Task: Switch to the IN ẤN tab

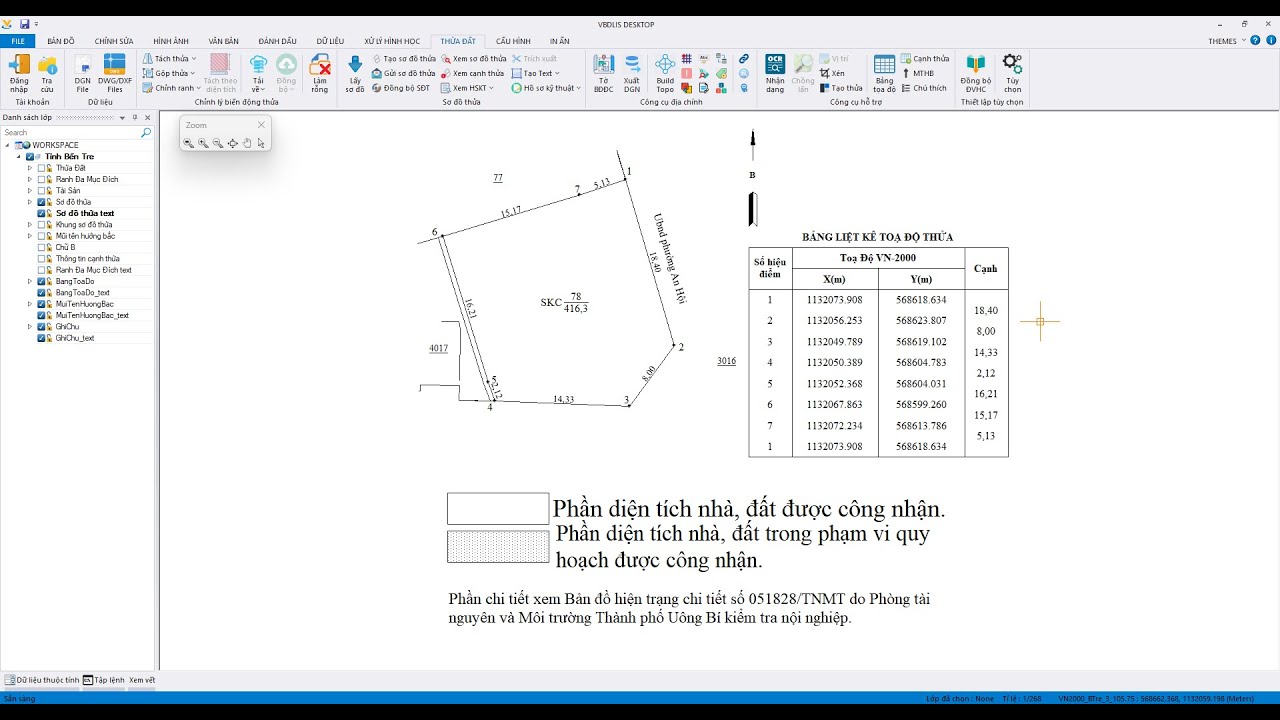Action: (559, 41)
